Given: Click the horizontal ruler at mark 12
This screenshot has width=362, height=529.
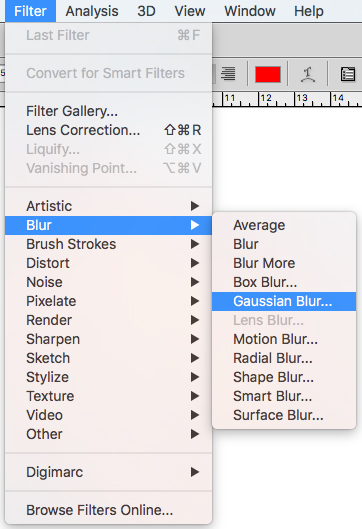Looking at the screenshot, I should click(266, 99).
